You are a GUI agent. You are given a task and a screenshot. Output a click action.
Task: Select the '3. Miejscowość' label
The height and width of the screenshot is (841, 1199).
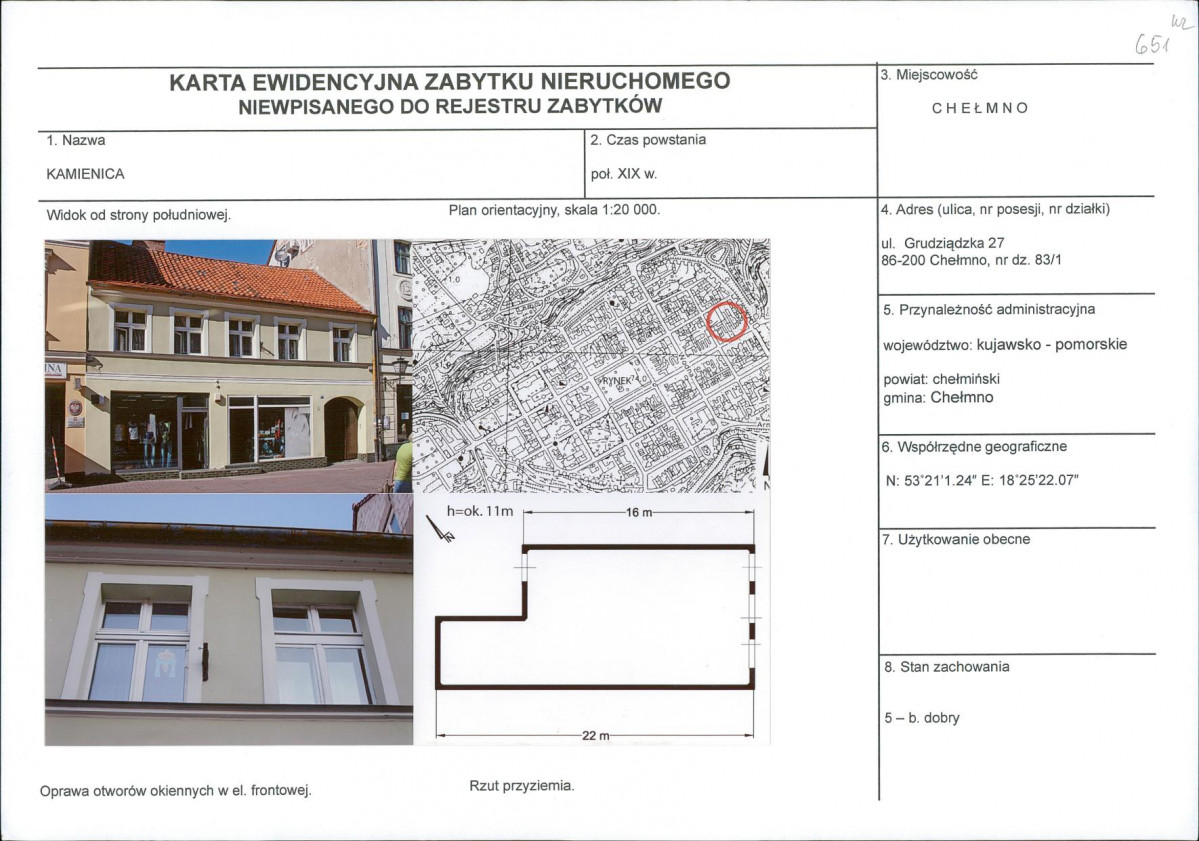click(x=929, y=75)
